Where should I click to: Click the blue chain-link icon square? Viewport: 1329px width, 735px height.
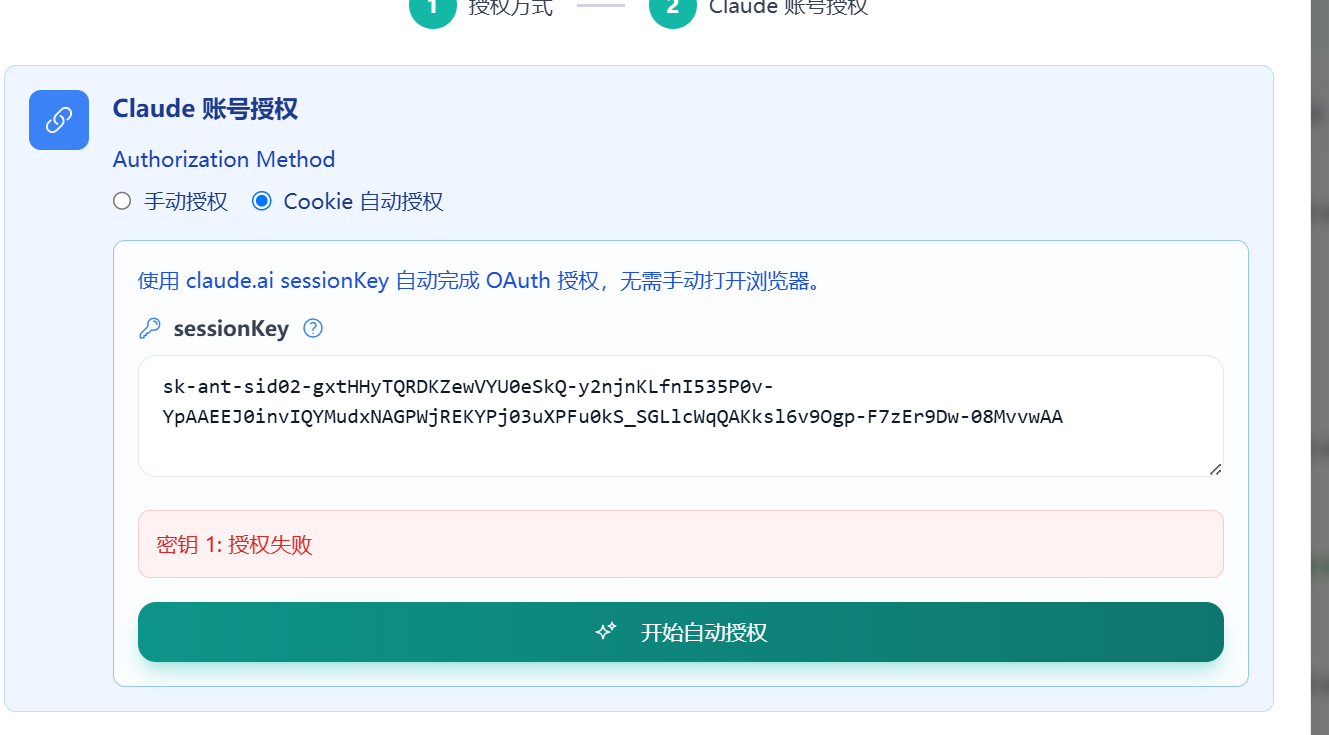pos(59,120)
